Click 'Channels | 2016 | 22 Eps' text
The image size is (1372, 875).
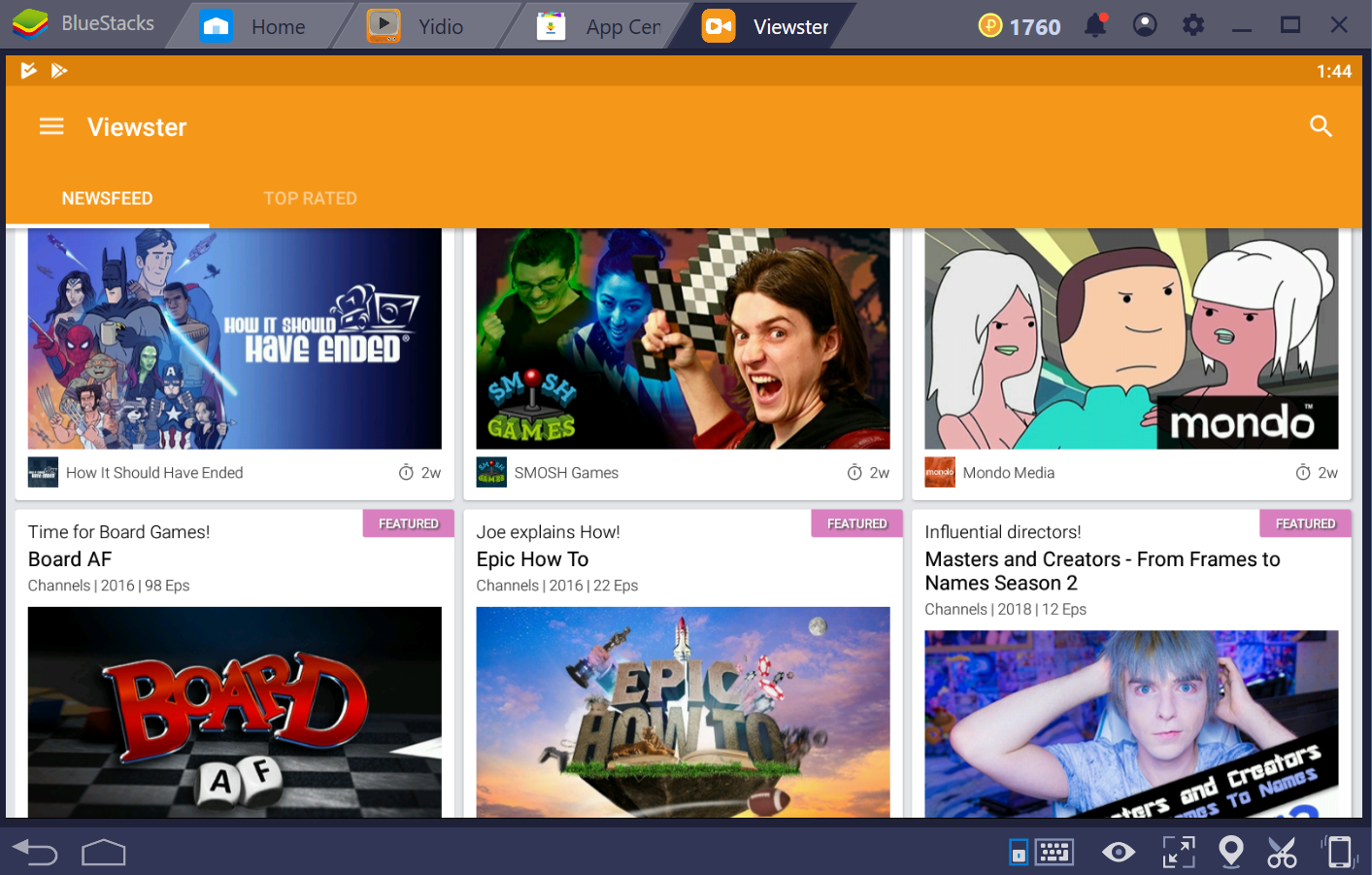pyautogui.click(x=557, y=586)
